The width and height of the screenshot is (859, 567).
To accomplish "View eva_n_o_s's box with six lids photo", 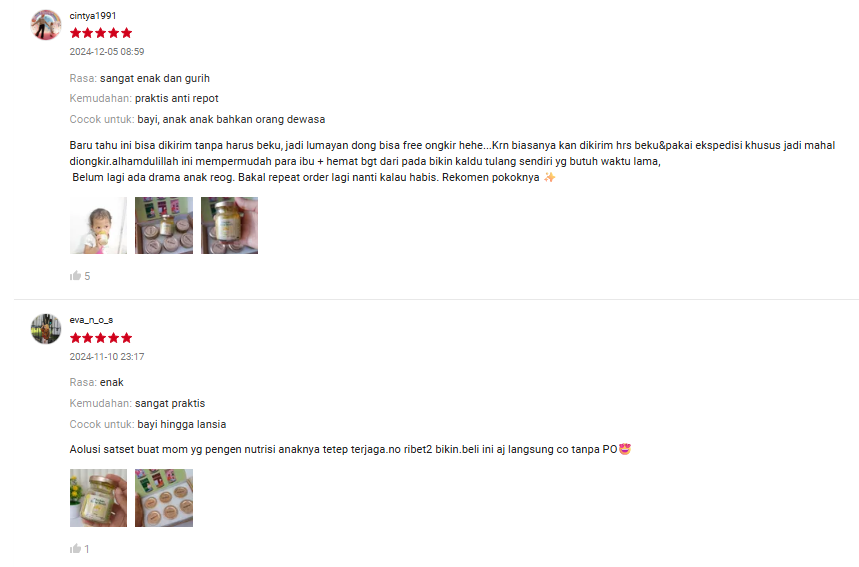I will click(x=164, y=497).
